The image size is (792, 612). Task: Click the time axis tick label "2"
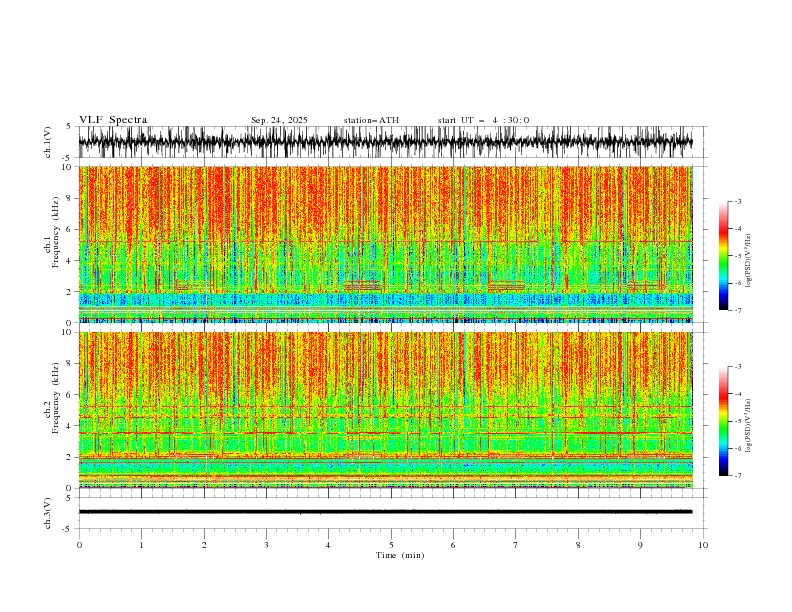coord(204,545)
